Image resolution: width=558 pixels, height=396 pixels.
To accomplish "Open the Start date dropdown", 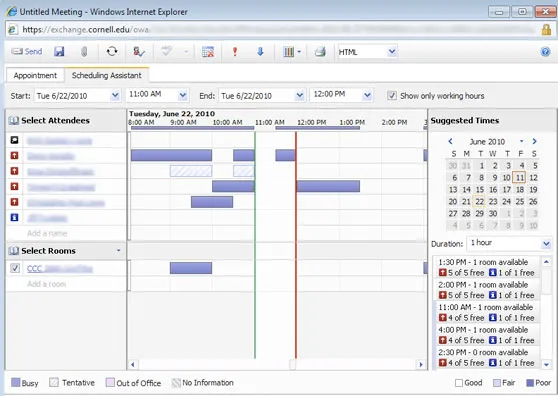I will pos(115,95).
